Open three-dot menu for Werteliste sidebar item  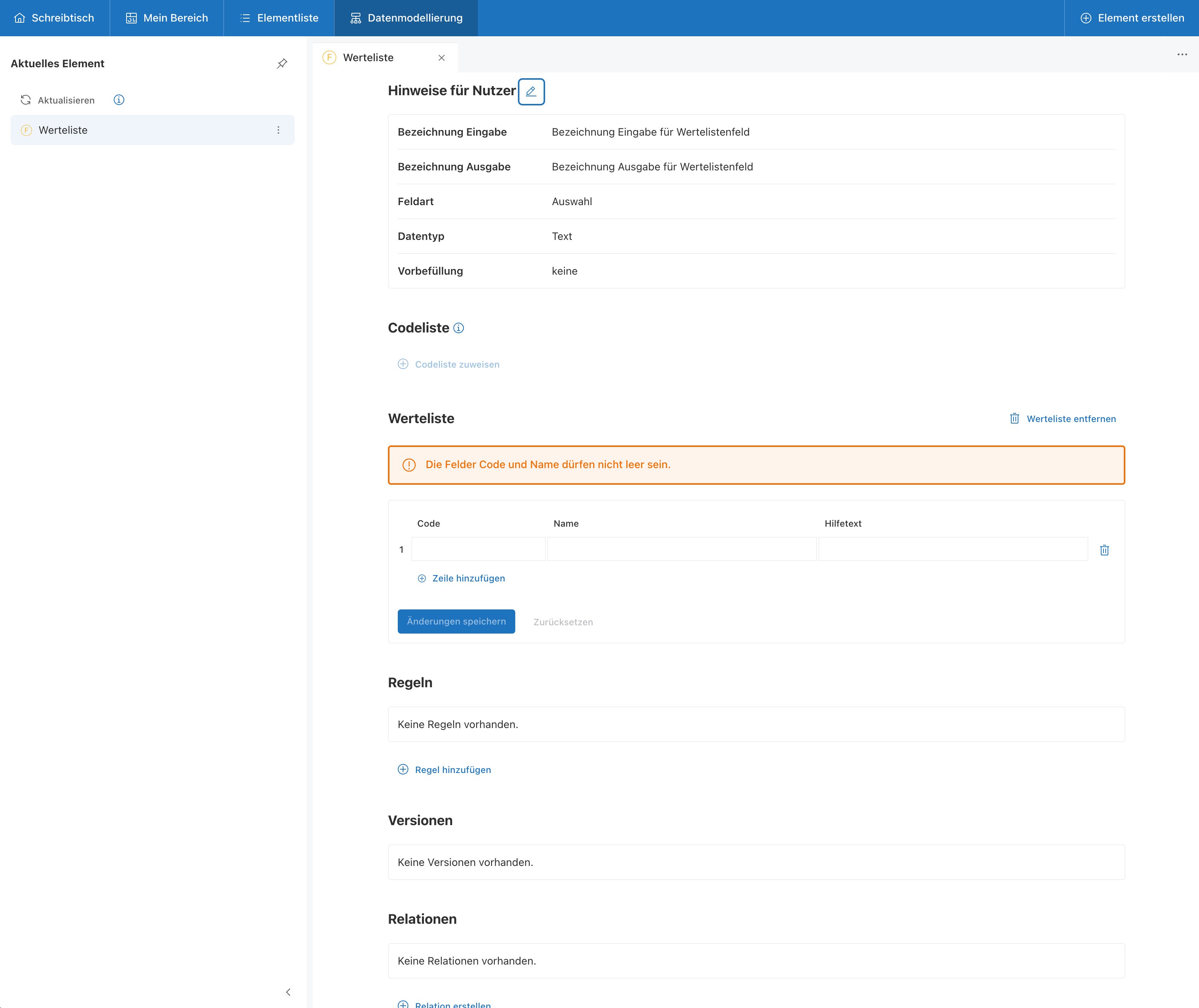coord(278,130)
